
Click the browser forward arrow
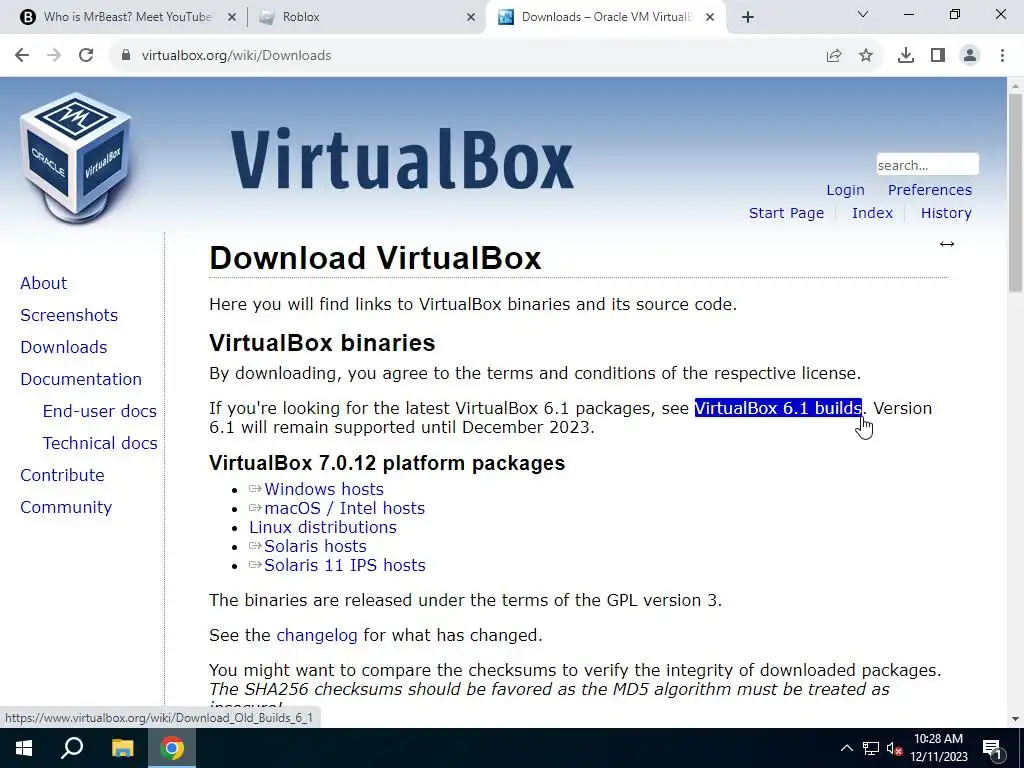point(54,56)
